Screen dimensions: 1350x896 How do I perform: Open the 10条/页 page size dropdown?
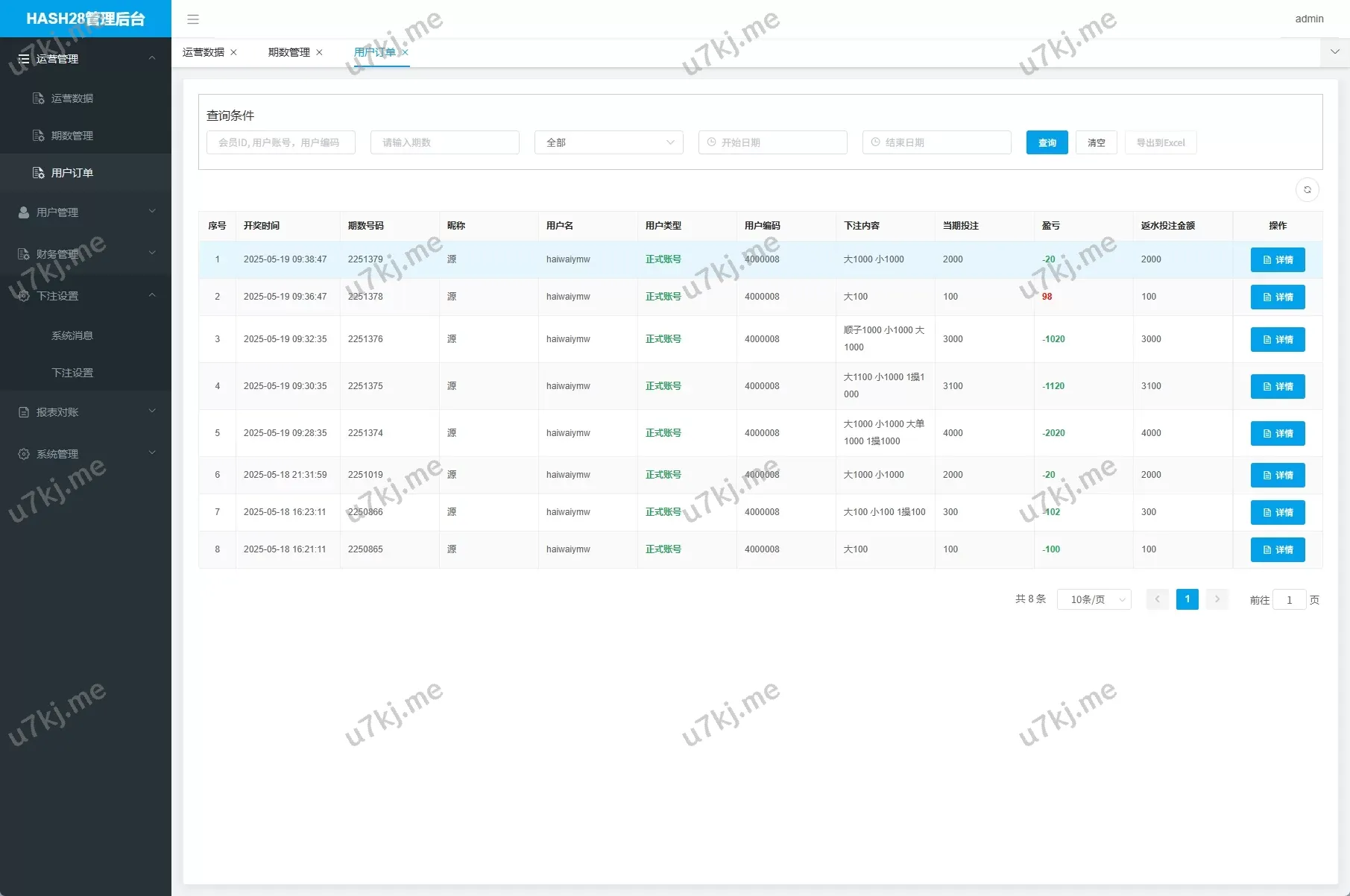(1094, 600)
